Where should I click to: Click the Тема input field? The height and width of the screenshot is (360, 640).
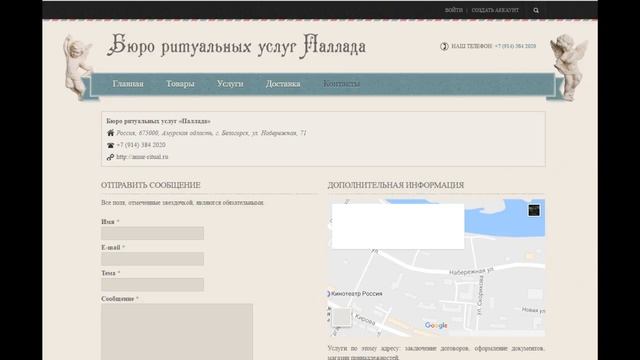(x=153, y=284)
